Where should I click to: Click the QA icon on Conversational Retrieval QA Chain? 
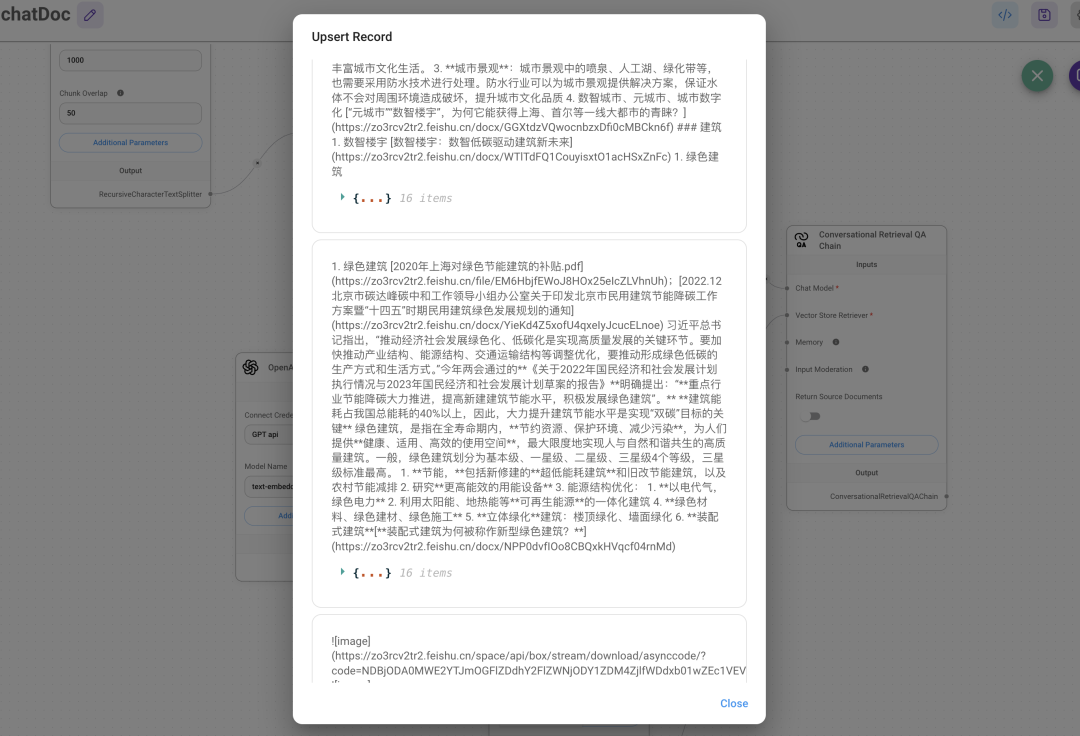[800, 240]
